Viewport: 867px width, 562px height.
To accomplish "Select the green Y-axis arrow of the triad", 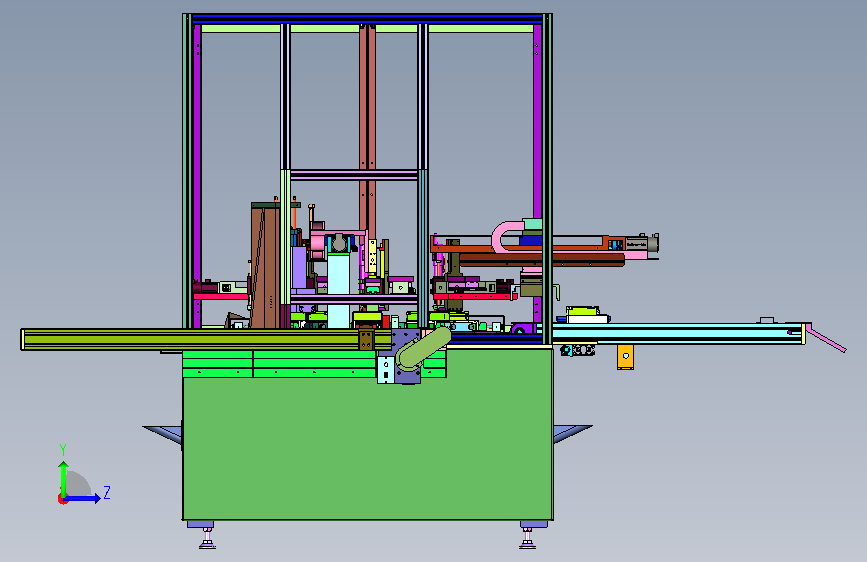I will pyautogui.click(x=64, y=479).
